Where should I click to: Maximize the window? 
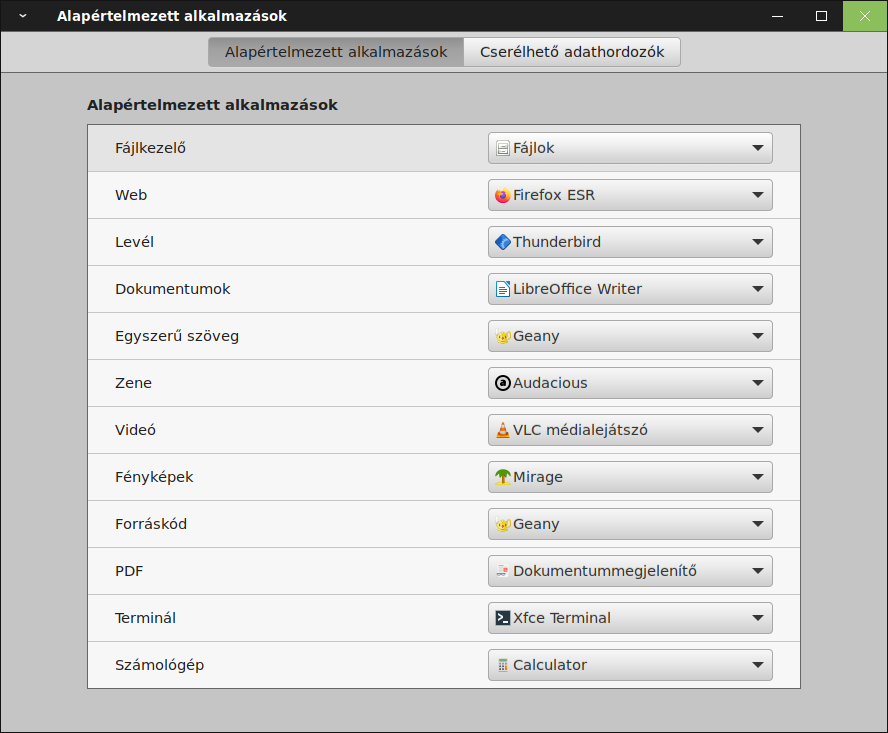[821, 16]
